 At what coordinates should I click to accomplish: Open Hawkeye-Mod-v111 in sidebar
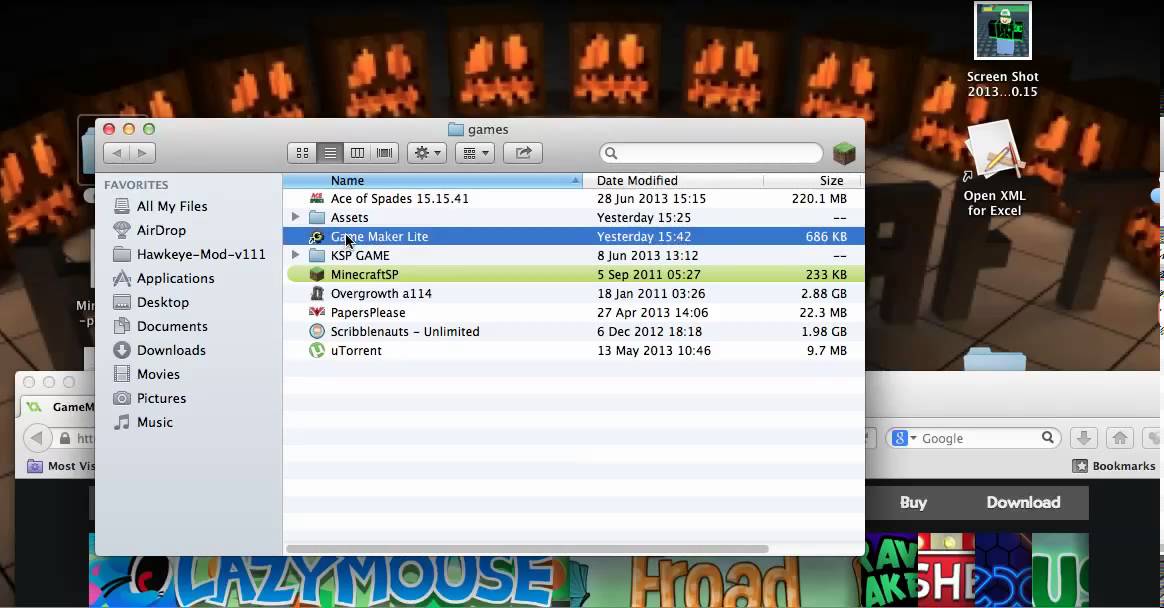point(200,254)
